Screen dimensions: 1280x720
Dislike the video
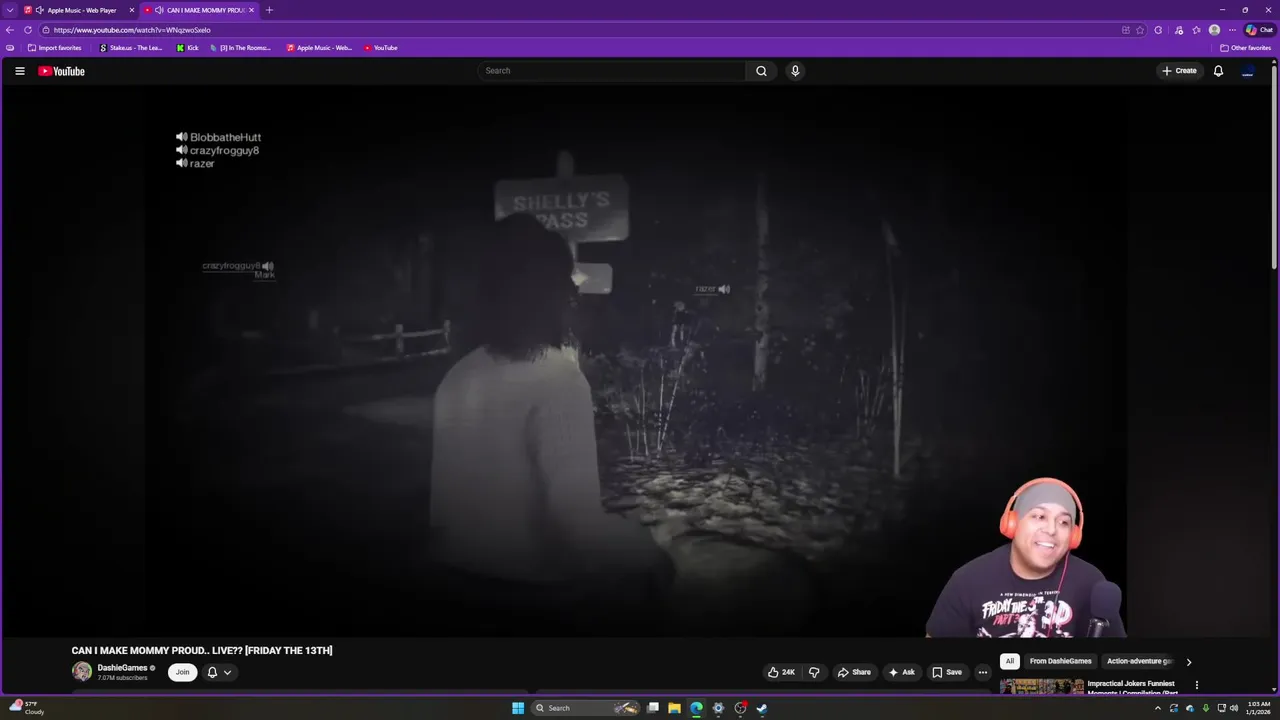814,672
